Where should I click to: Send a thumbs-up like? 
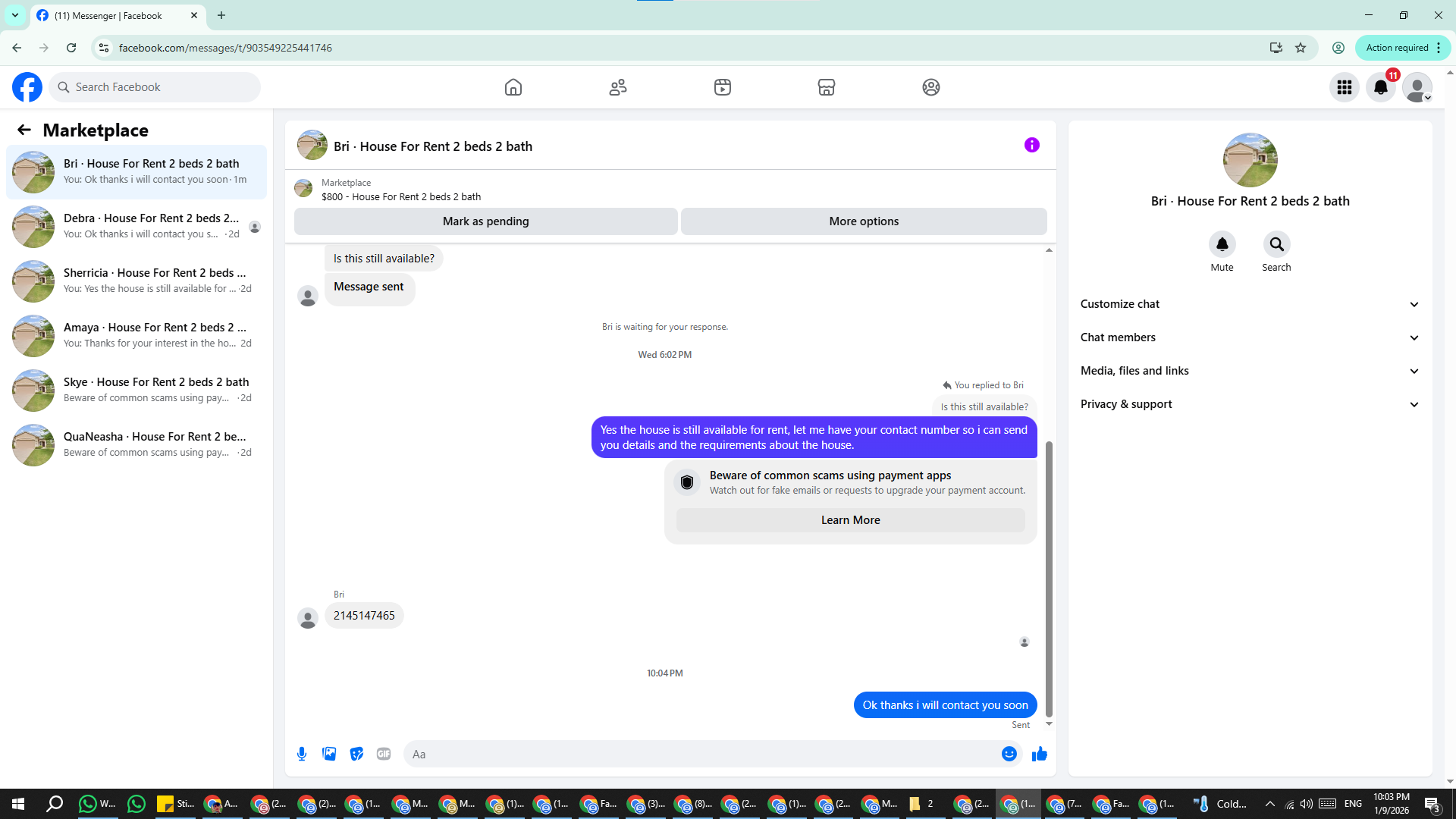tap(1040, 754)
